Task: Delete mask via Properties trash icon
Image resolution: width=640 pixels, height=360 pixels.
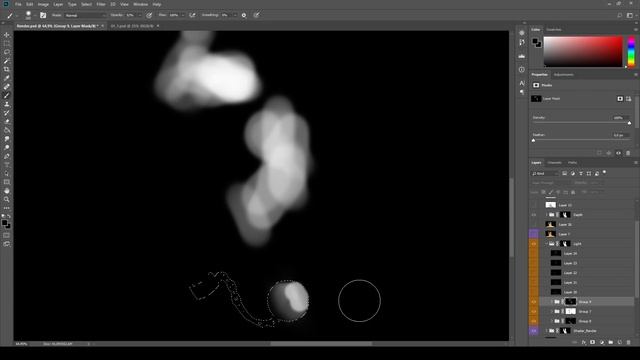Action: (628, 153)
